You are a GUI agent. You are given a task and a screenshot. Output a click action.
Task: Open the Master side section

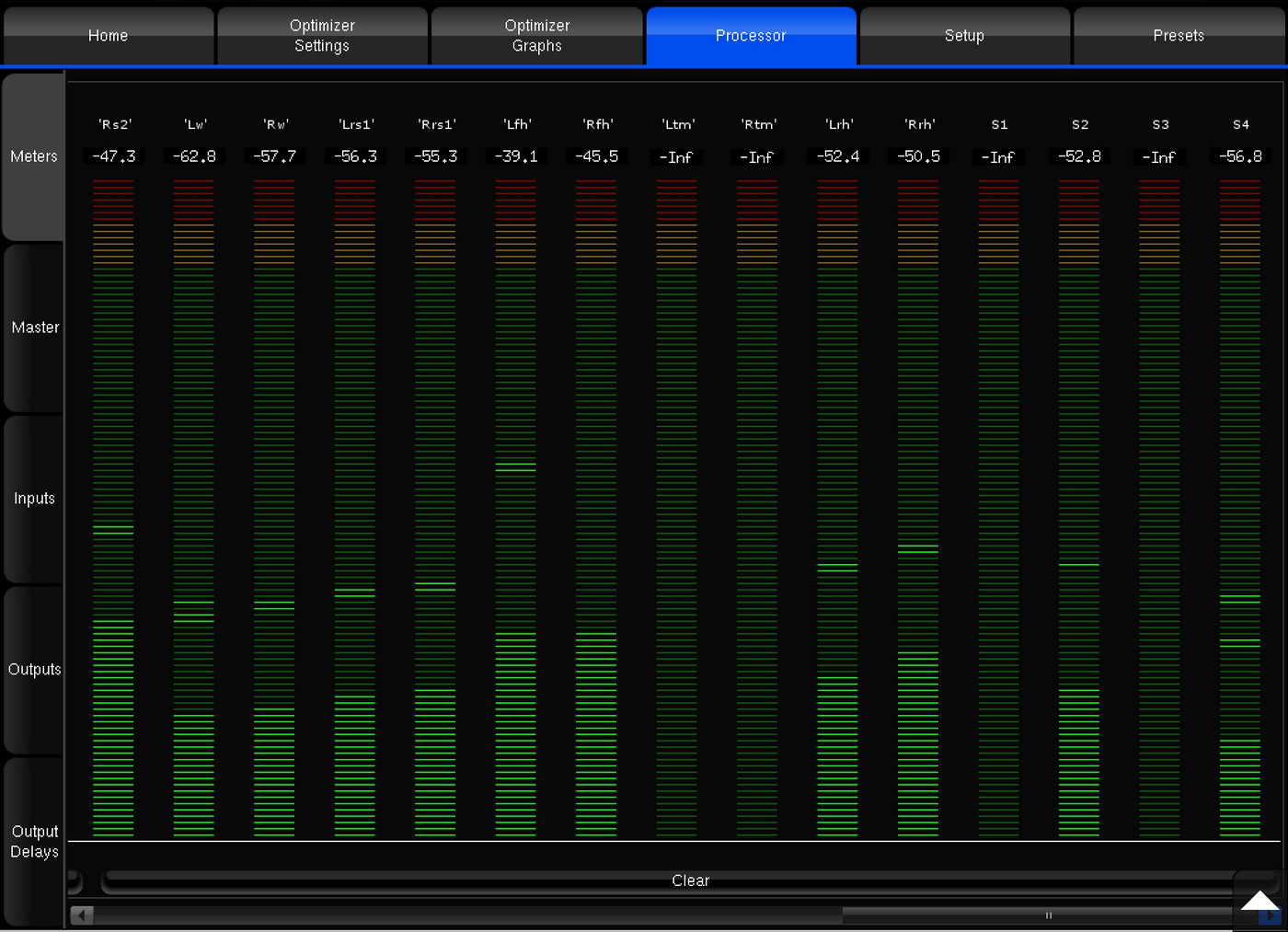pos(34,328)
